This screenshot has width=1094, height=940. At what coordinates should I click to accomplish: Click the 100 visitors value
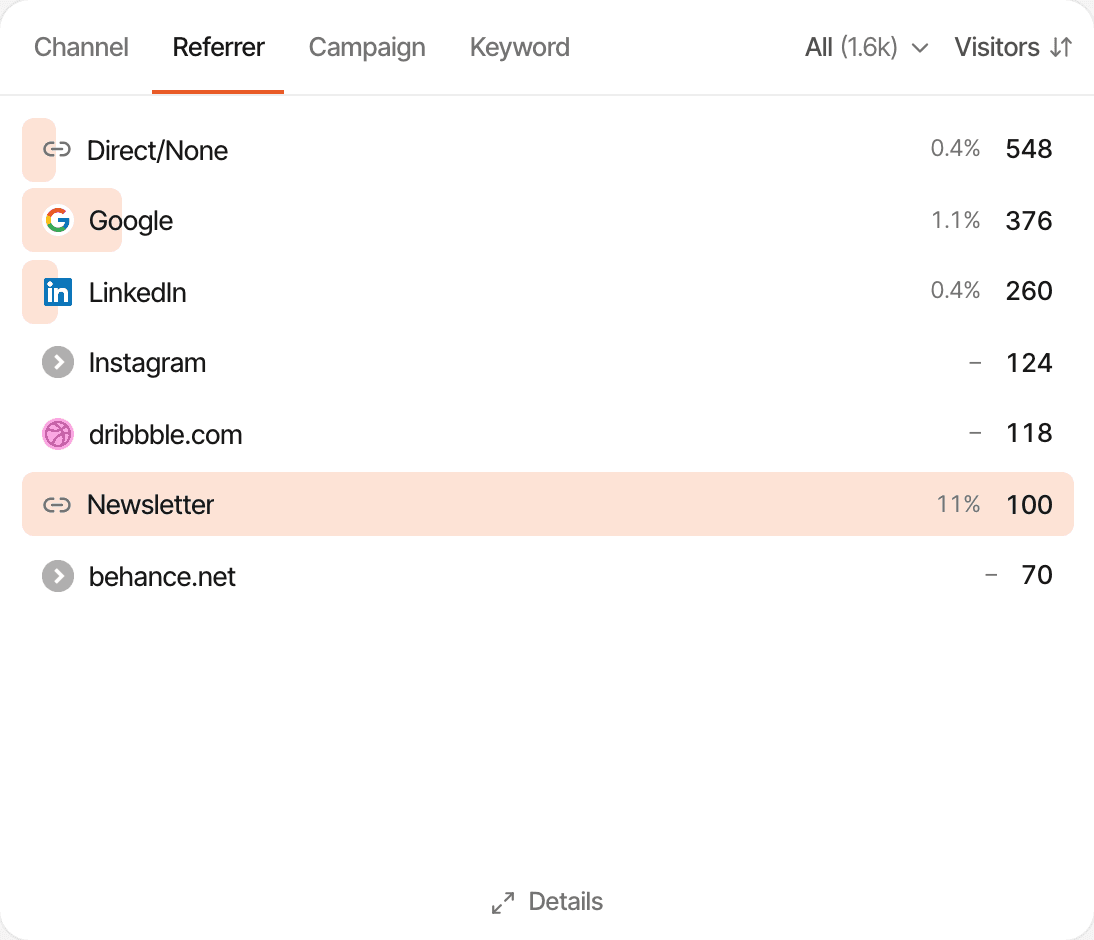click(x=1028, y=505)
